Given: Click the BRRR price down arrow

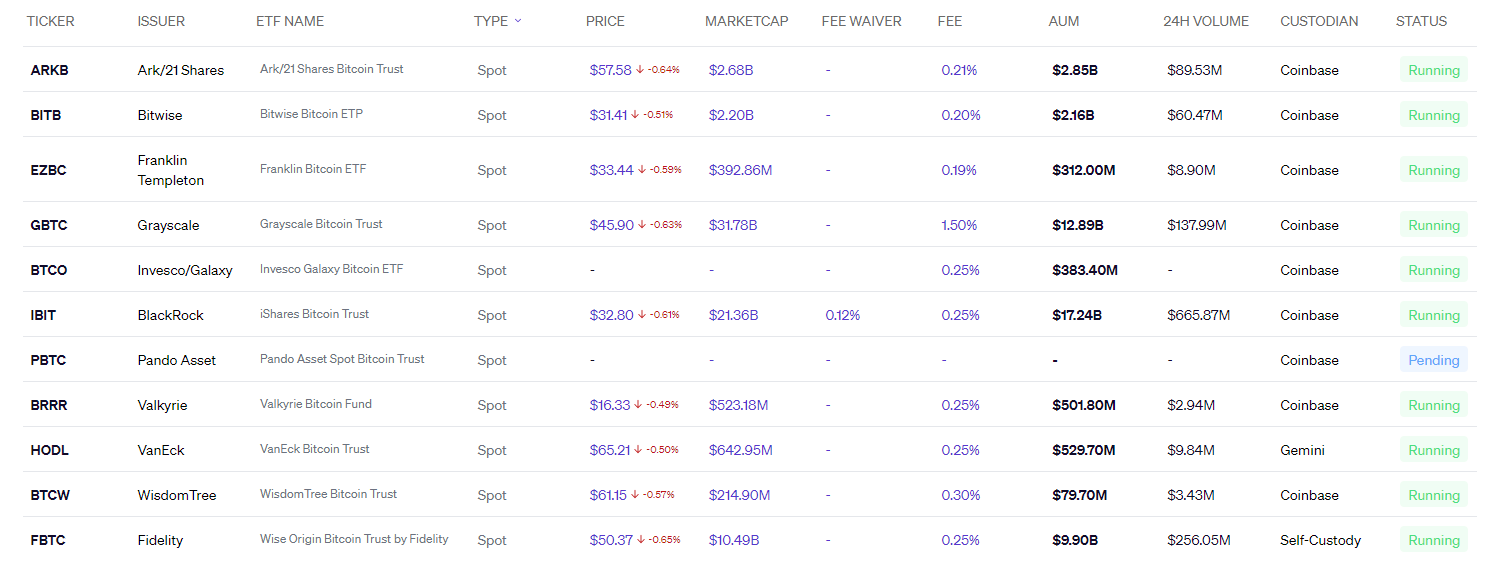Looking at the screenshot, I should 639,405.
